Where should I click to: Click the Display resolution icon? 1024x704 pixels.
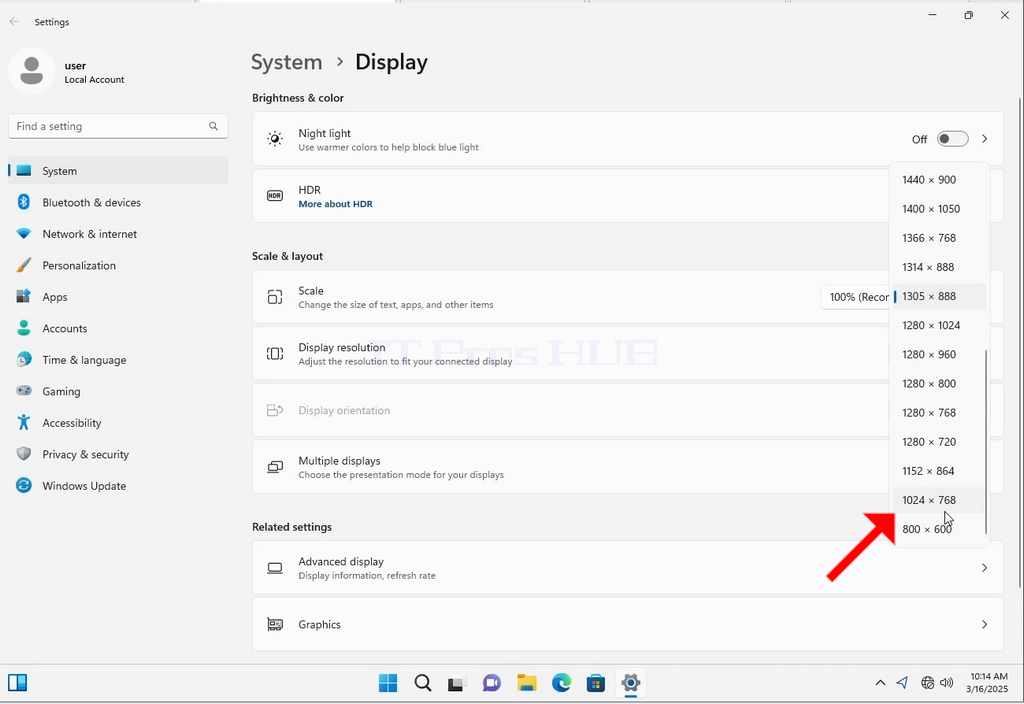coord(275,354)
